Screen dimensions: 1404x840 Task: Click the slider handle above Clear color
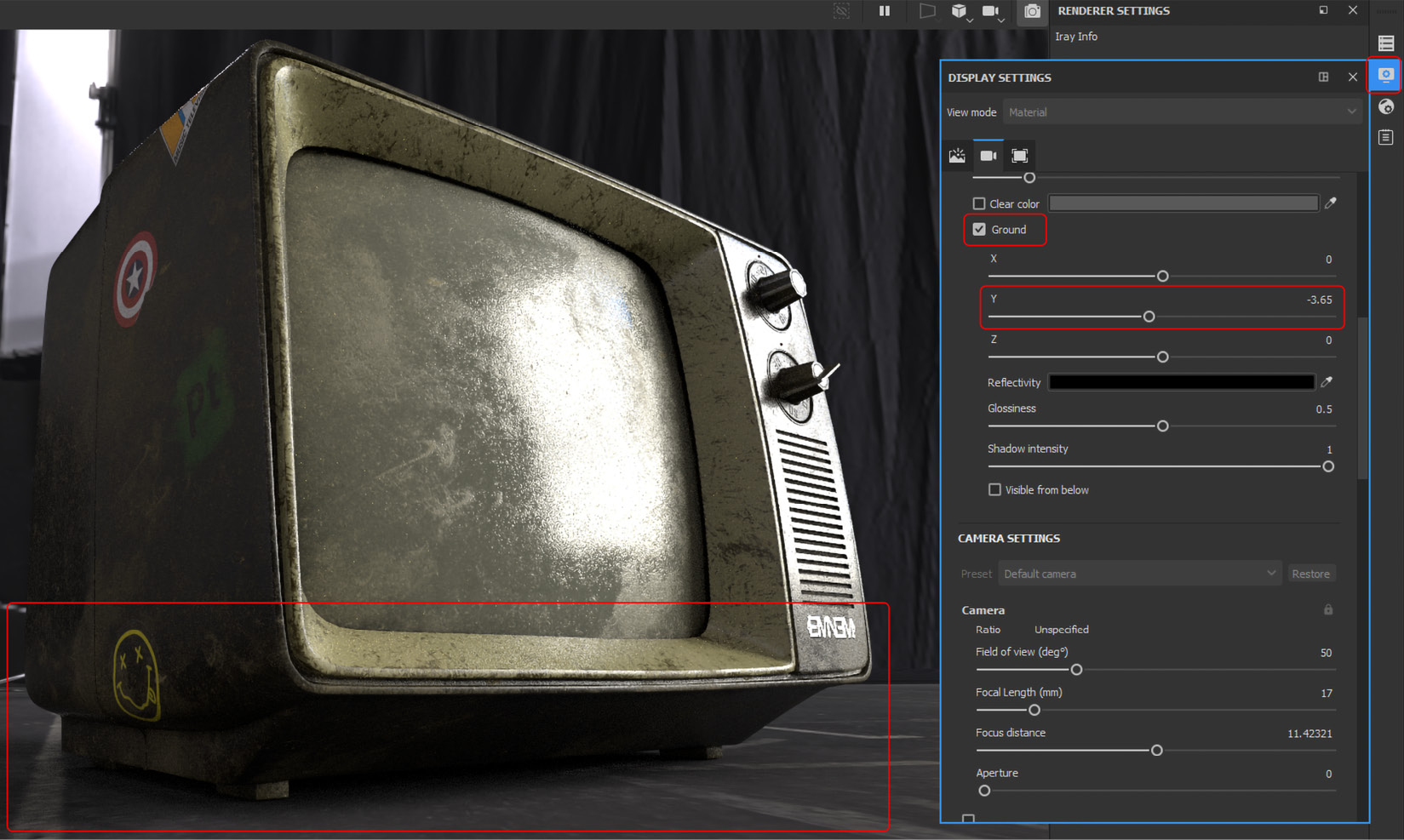pyautogui.click(x=1029, y=177)
